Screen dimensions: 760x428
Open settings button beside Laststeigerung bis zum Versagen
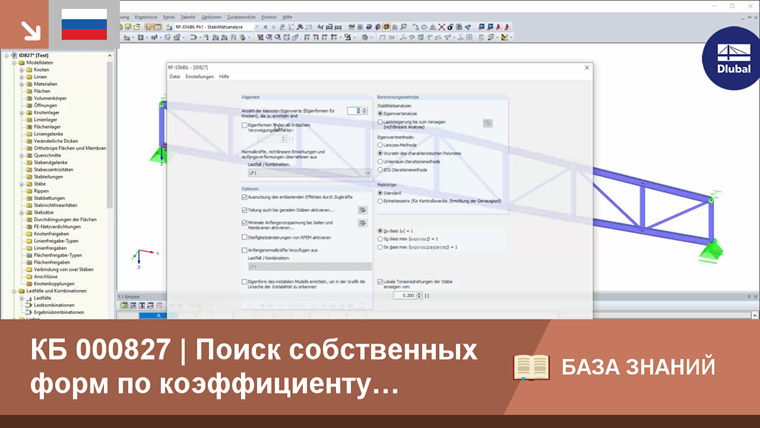pos(488,124)
